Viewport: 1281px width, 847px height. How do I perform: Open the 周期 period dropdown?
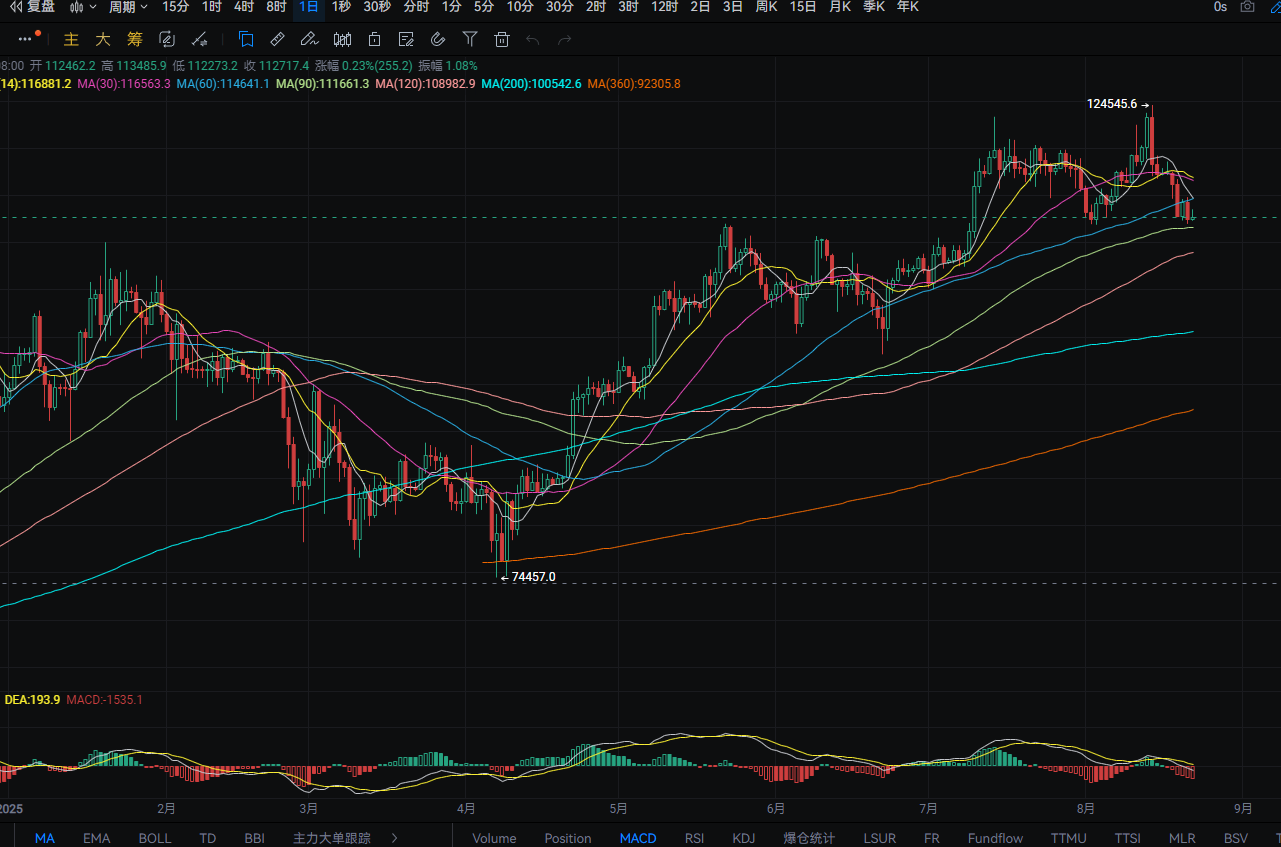128,7
